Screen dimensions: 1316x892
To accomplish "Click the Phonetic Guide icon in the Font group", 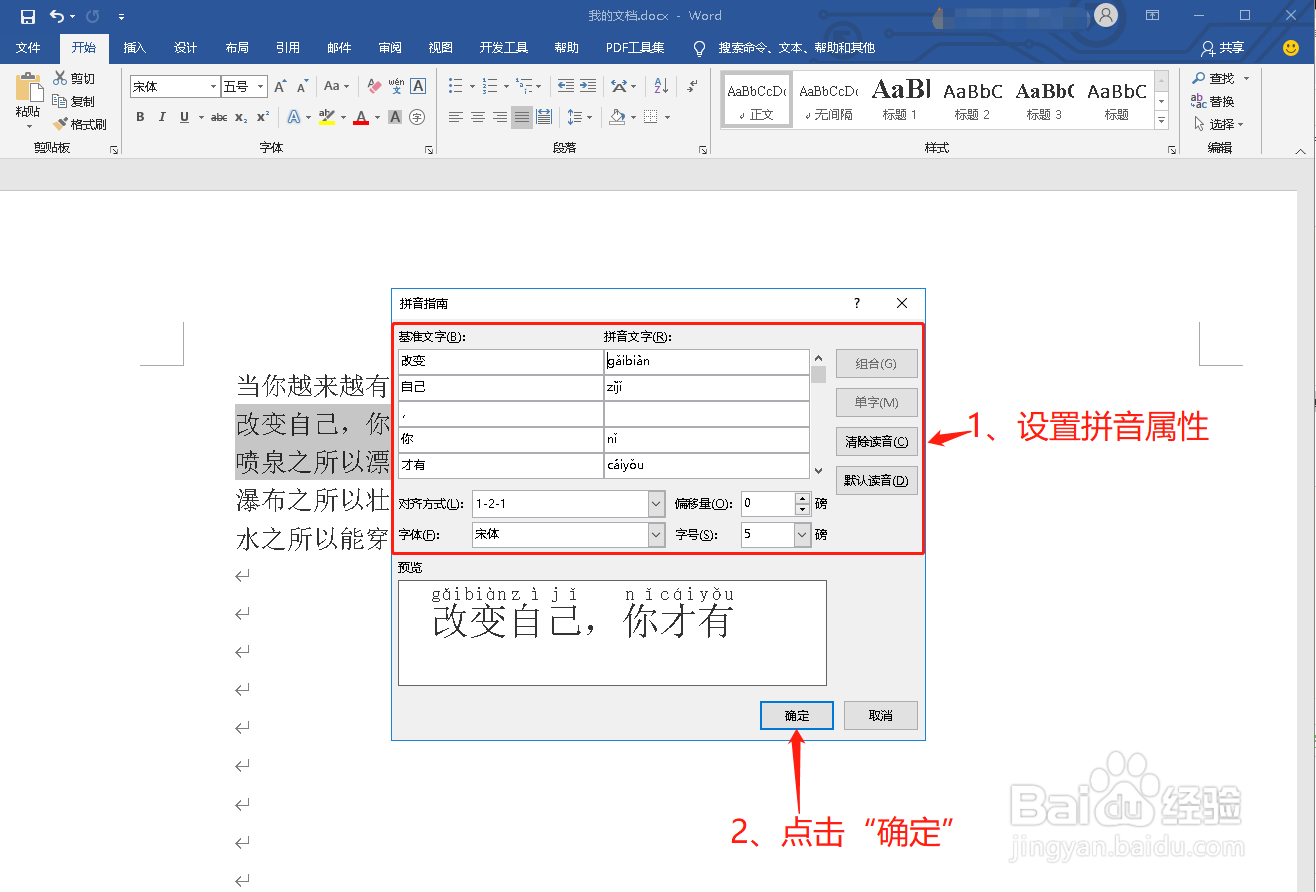I will tap(397, 86).
